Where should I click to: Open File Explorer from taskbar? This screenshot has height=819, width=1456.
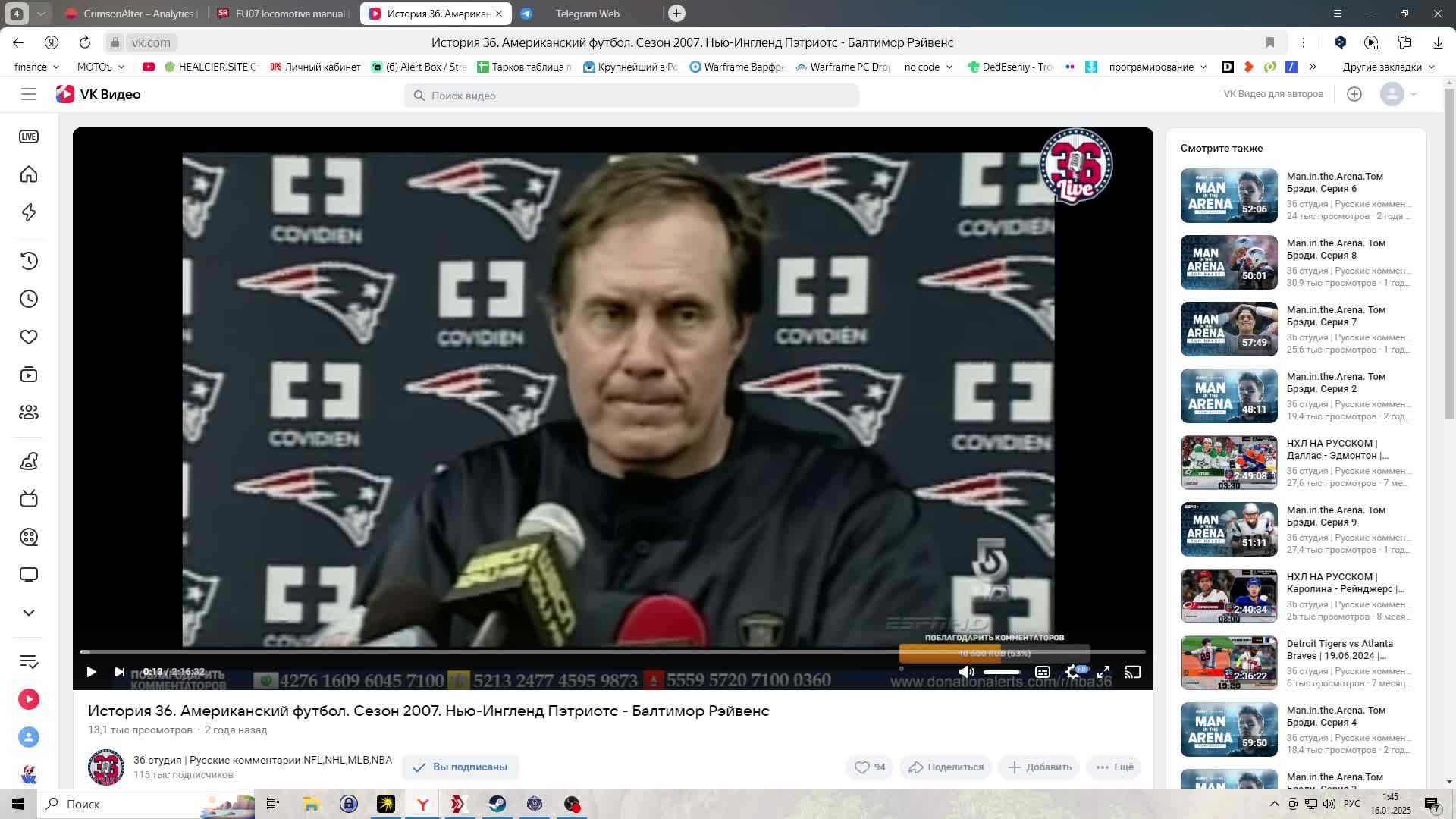311,804
